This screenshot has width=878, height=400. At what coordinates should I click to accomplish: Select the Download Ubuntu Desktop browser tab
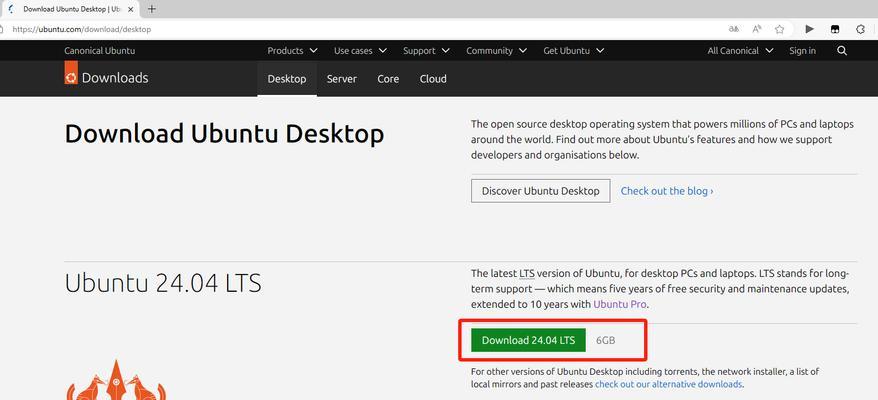[70, 9]
